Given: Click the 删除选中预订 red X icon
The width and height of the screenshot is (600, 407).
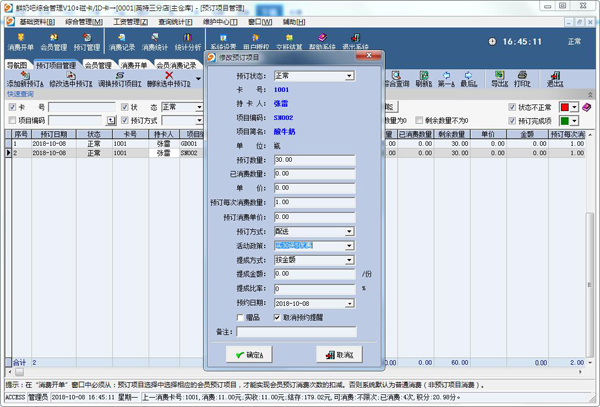Looking at the screenshot, I should [x=169, y=79].
